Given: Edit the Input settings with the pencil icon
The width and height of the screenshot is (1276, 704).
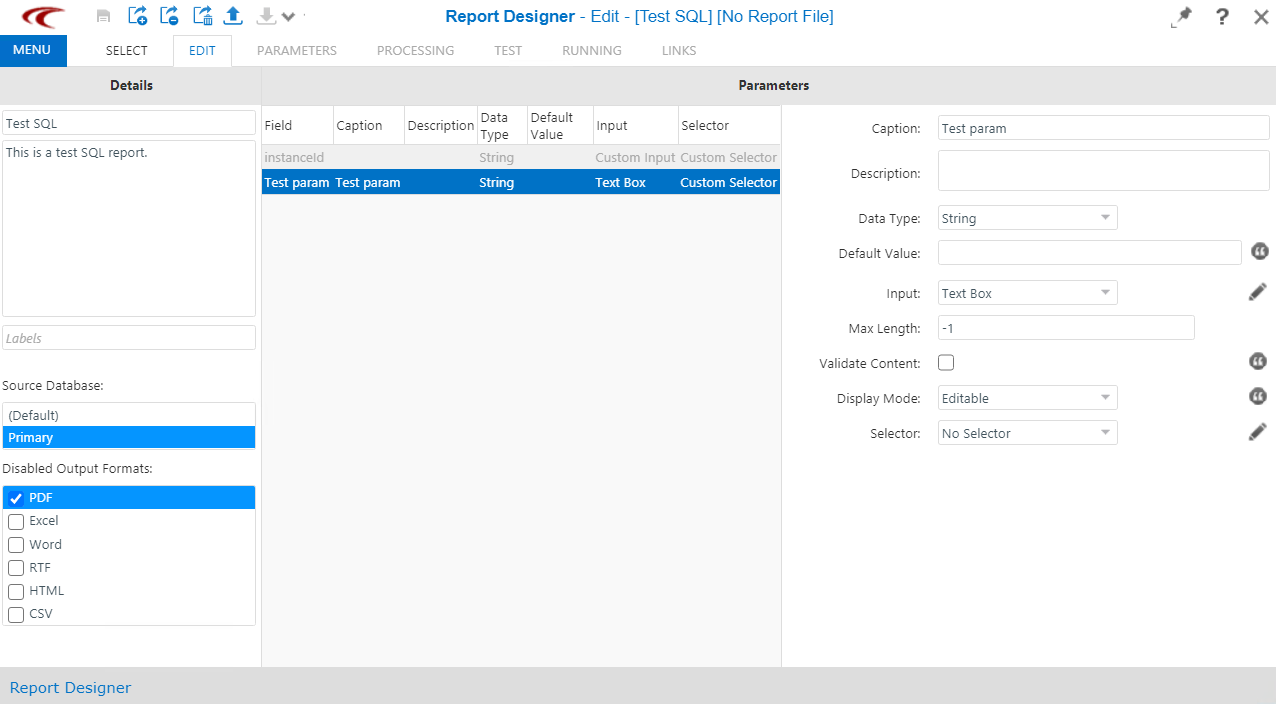Looking at the screenshot, I should click(1257, 291).
